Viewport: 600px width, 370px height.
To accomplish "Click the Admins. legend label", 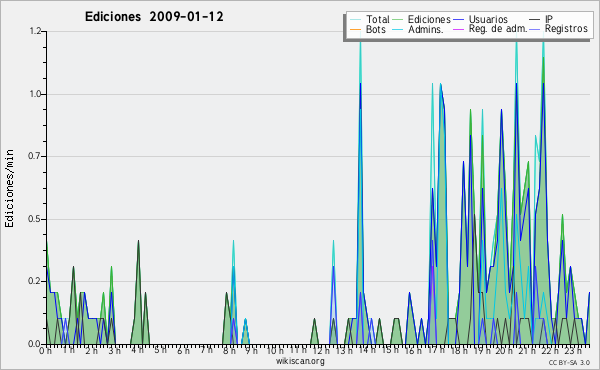I will click(425, 29).
